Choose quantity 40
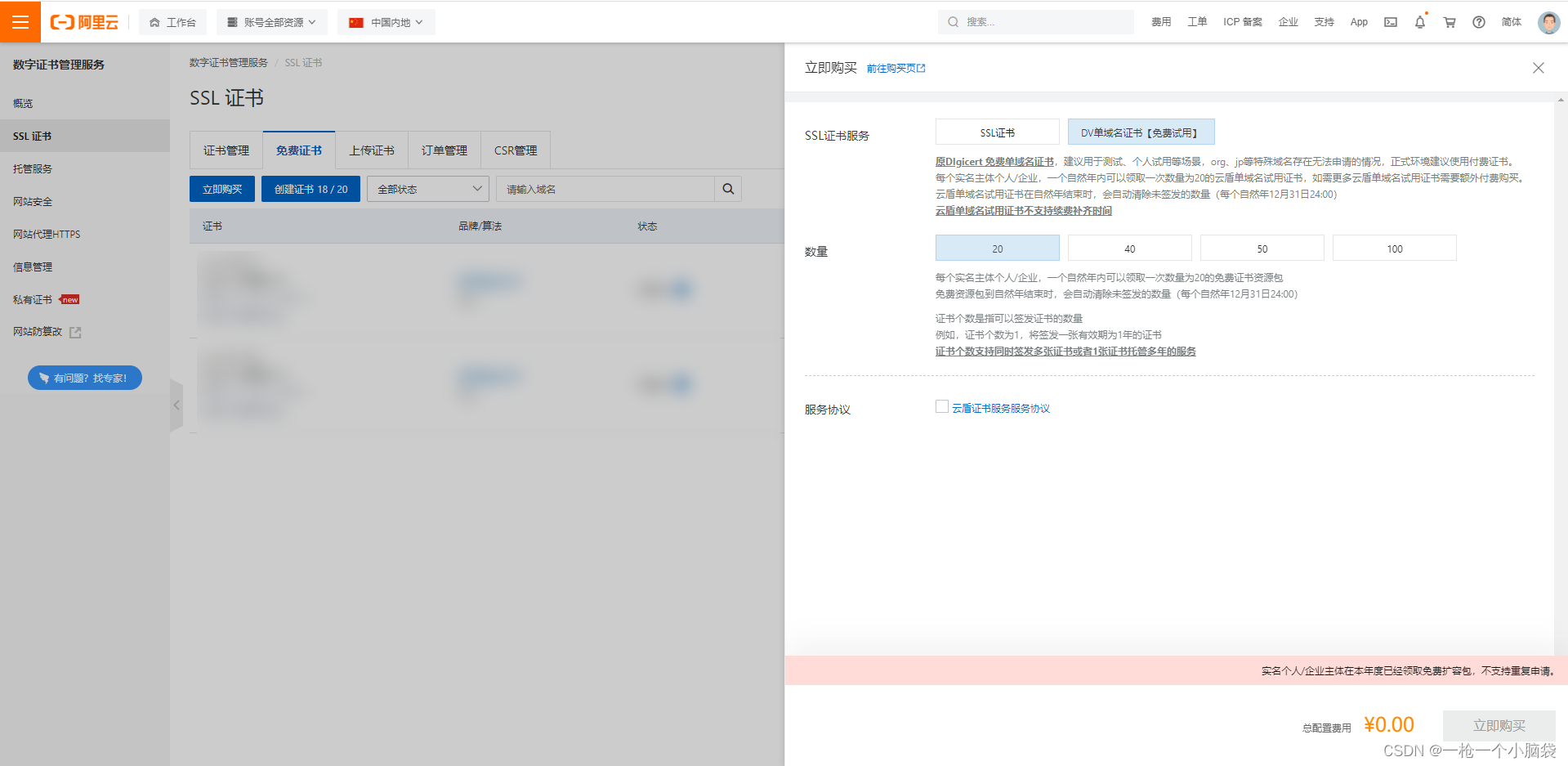The width and height of the screenshot is (1568, 766). click(1130, 249)
